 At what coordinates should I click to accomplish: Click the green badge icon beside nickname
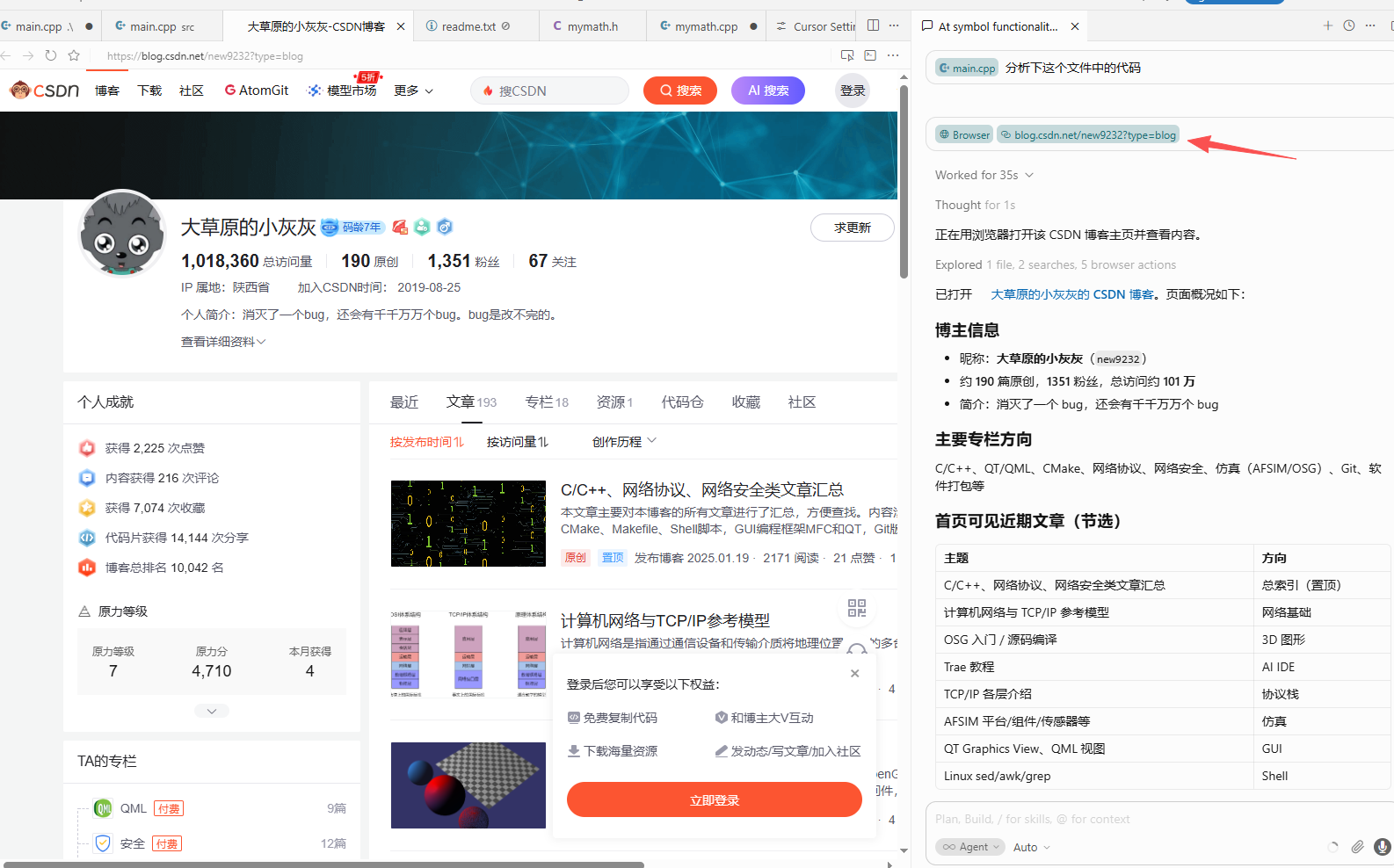click(x=422, y=228)
